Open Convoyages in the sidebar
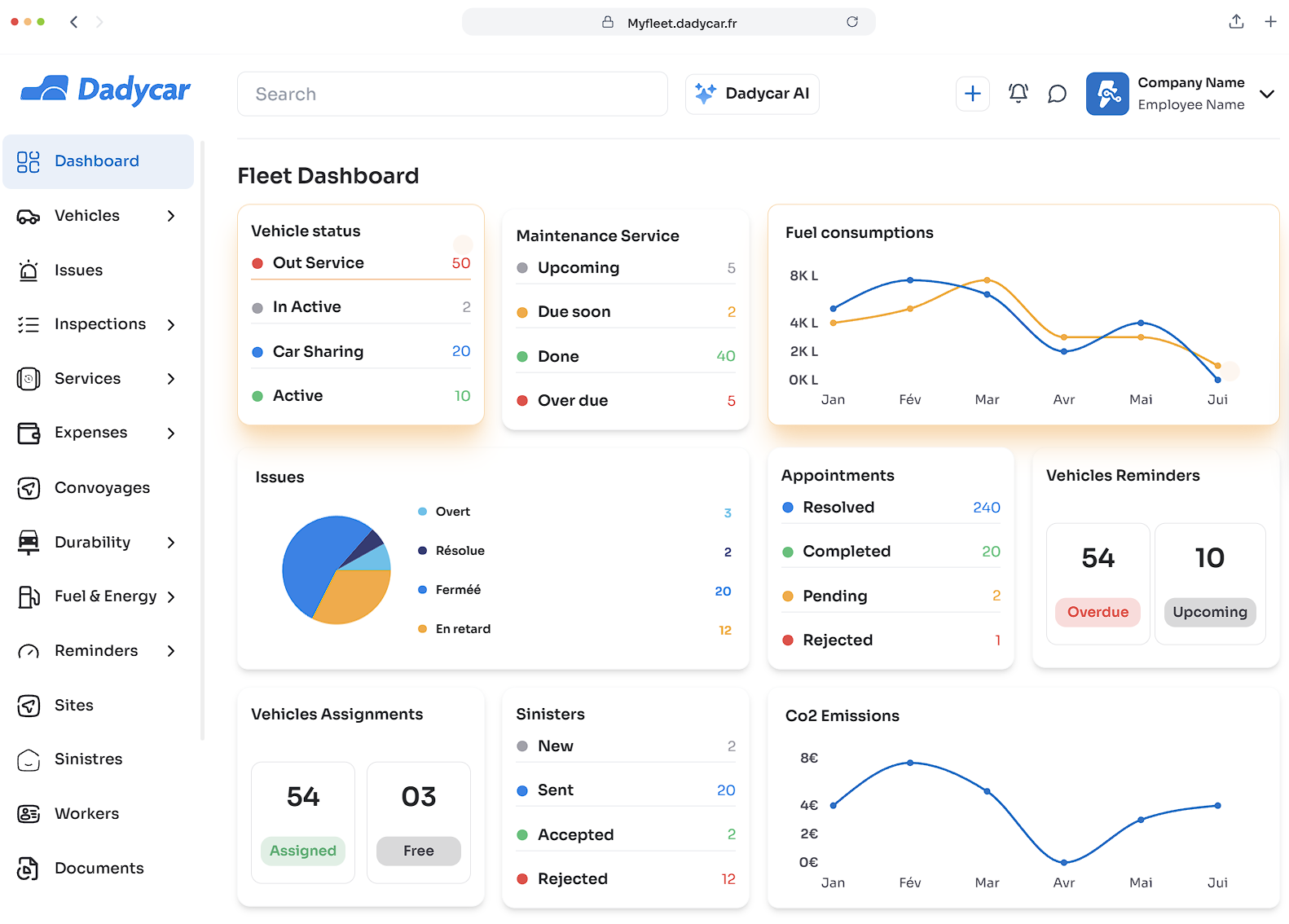Viewport: 1289px width, 924px height. point(102,488)
